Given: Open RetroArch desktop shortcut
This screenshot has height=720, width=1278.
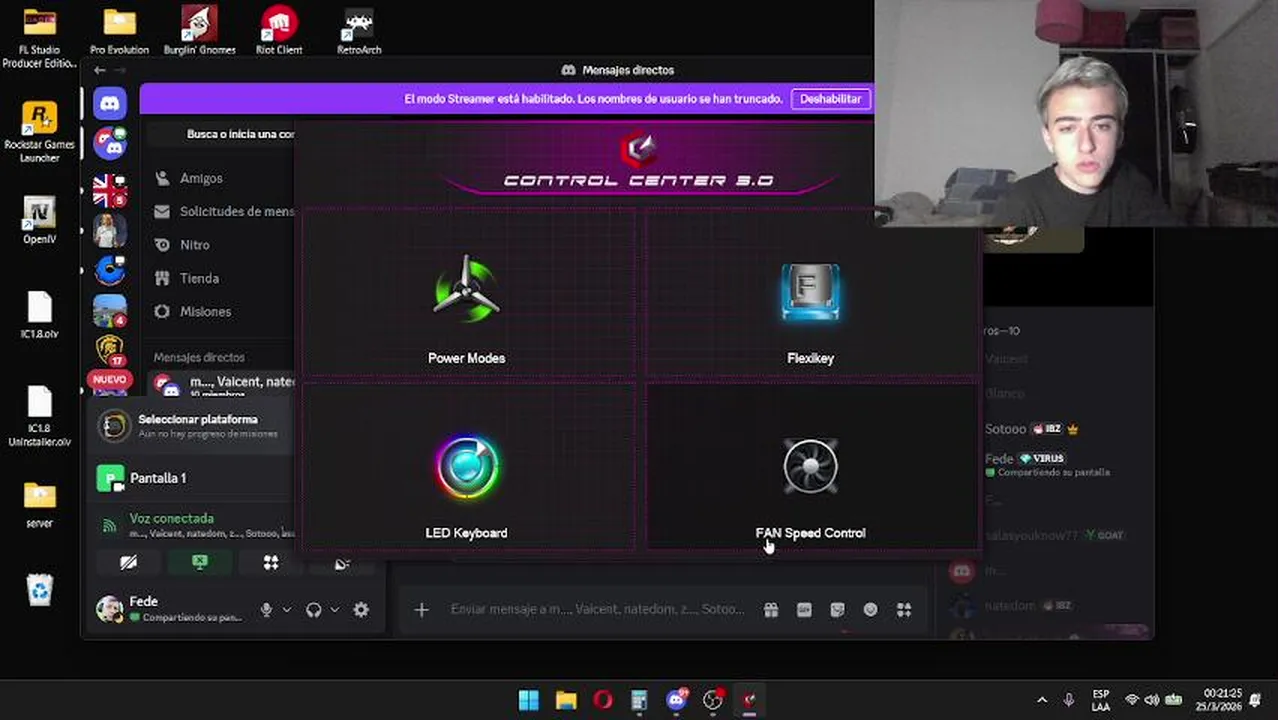Looking at the screenshot, I should point(359,31).
